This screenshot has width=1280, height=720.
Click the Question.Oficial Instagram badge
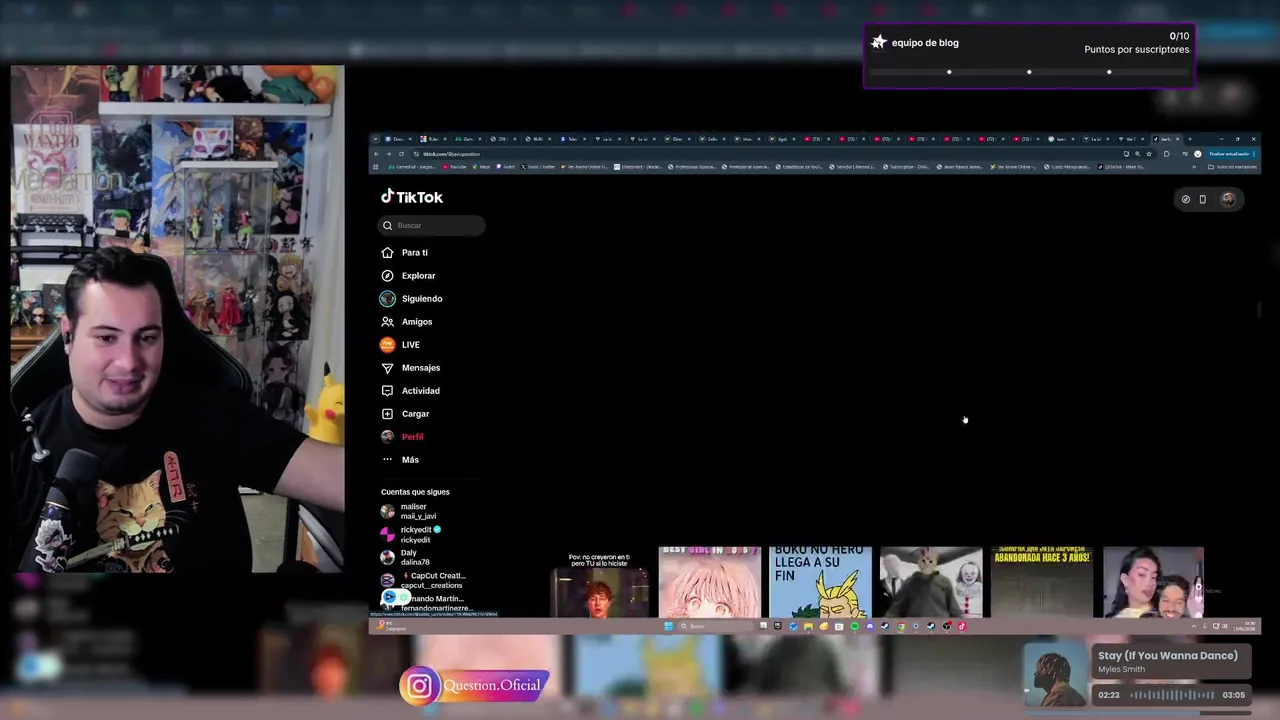[474, 686]
